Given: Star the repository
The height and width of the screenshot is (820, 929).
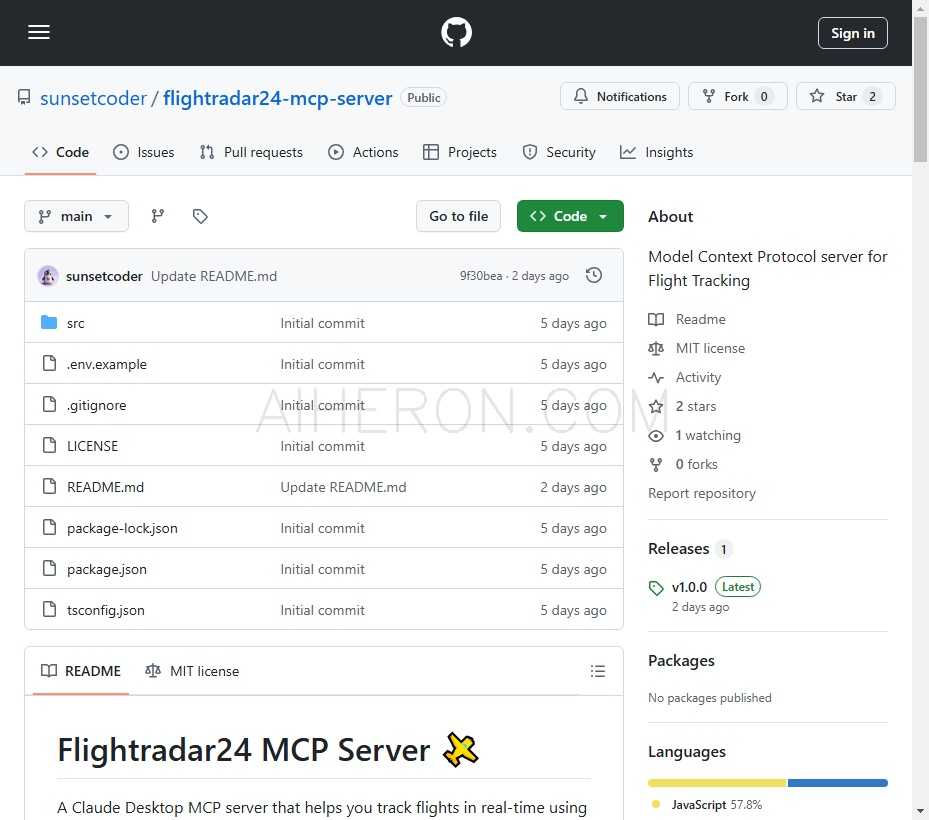Looking at the screenshot, I should [845, 97].
